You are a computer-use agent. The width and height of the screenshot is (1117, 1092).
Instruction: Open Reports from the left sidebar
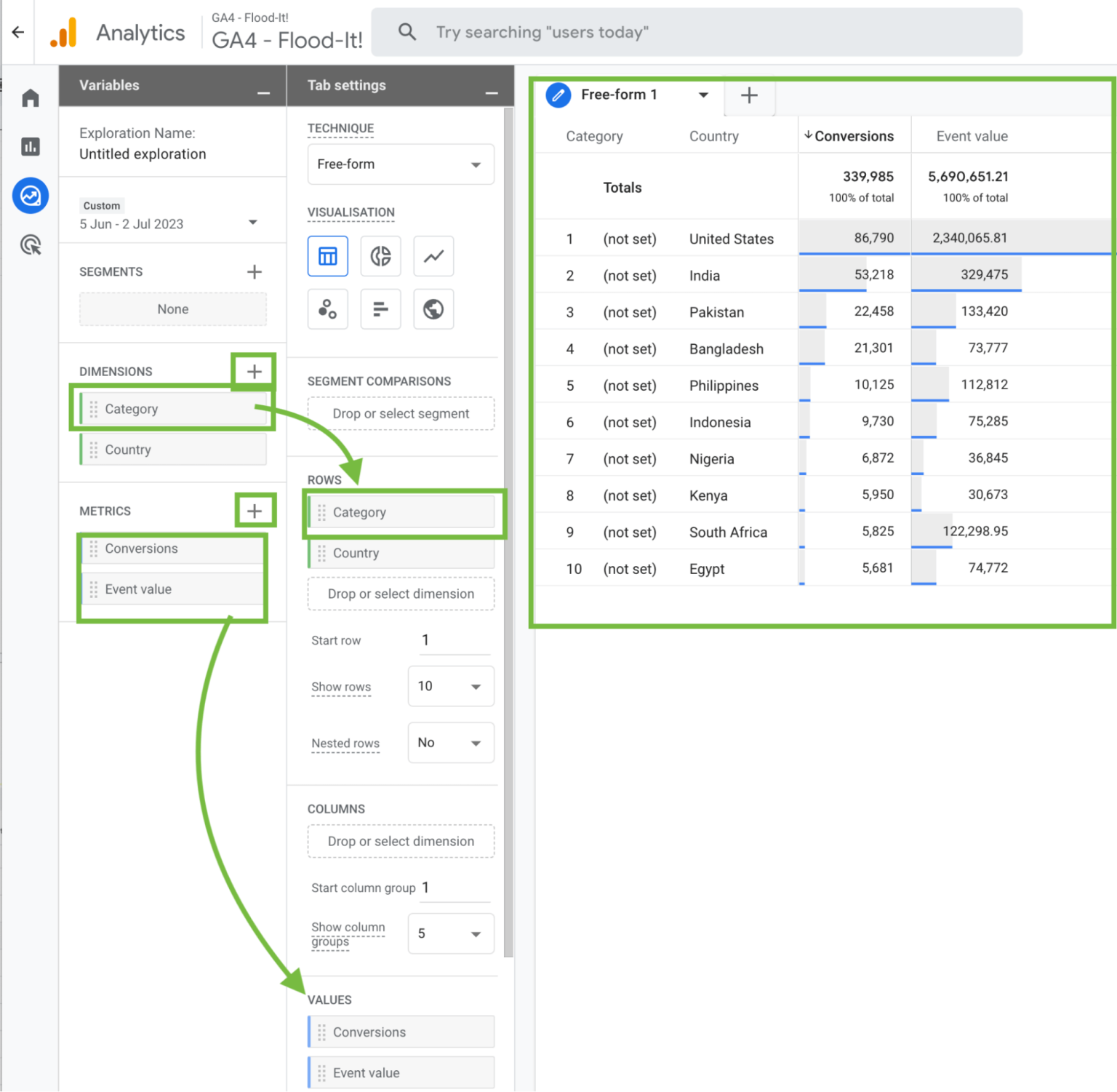click(x=31, y=147)
